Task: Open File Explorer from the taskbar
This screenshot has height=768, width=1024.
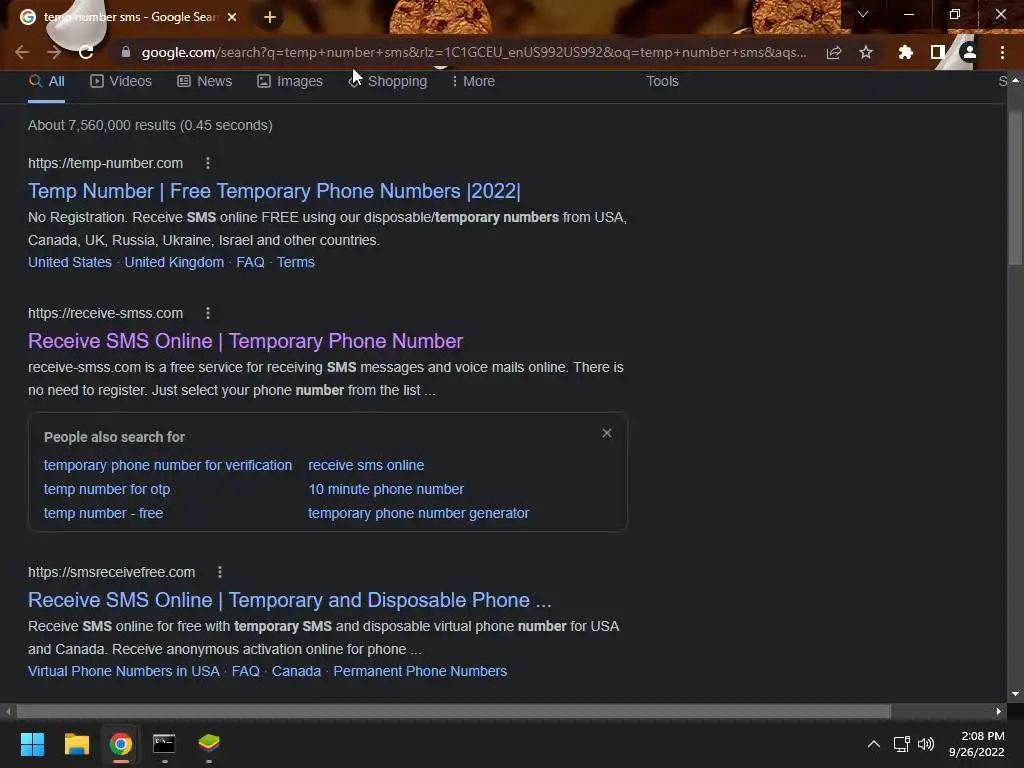Action: [x=76, y=744]
